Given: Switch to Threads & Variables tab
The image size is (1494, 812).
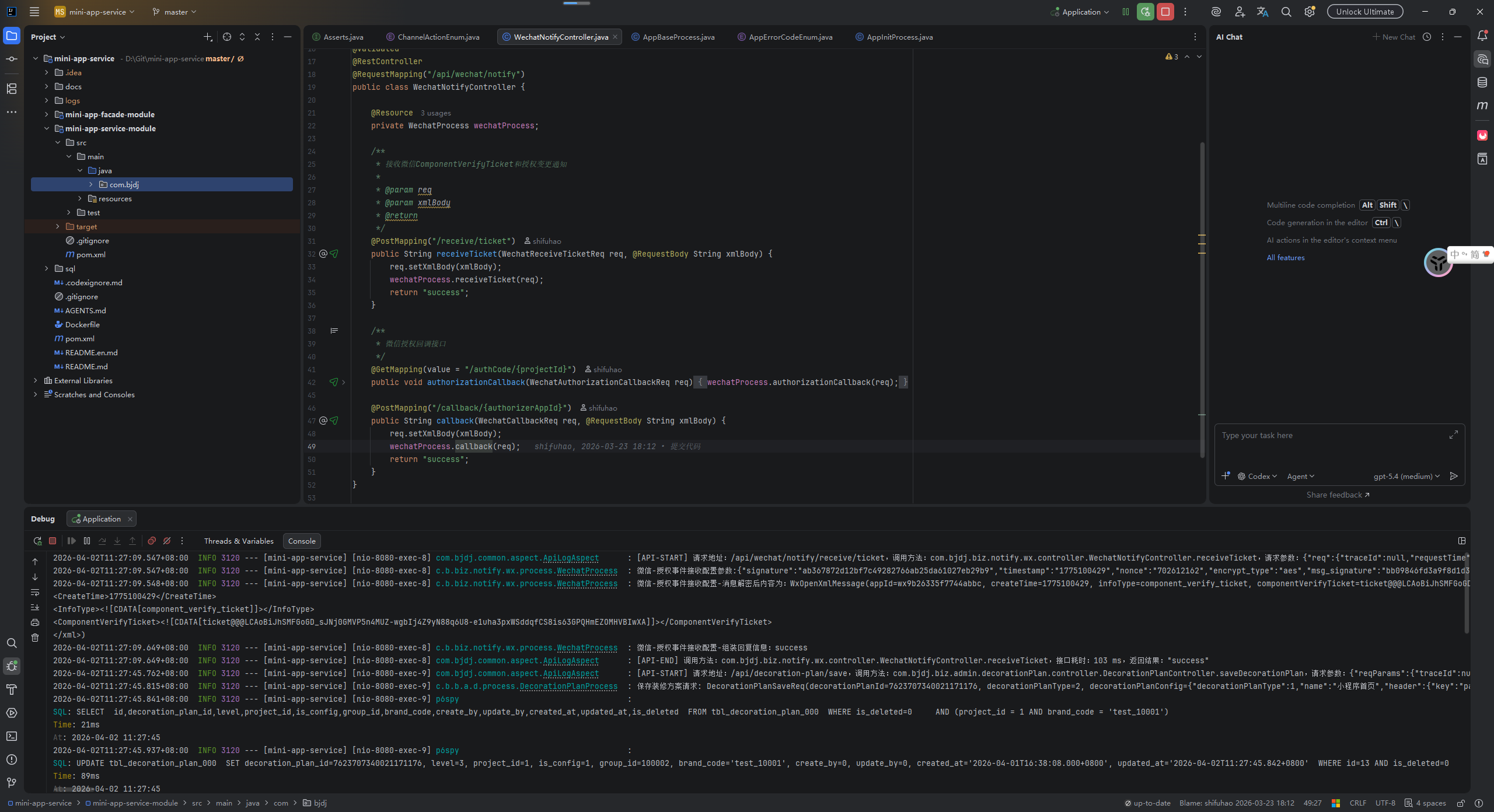Looking at the screenshot, I should [238, 541].
